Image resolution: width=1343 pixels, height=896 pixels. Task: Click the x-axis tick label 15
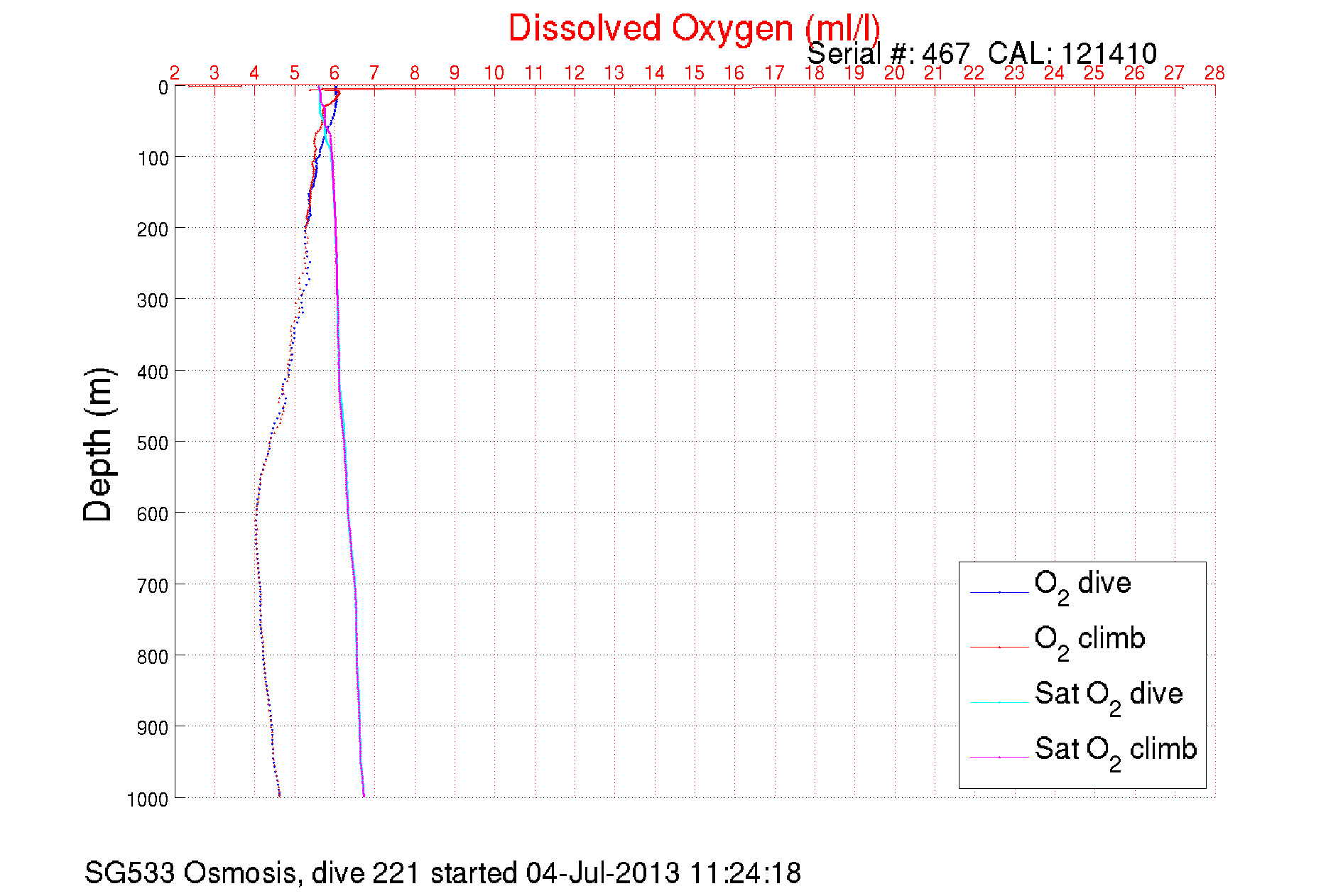pyautogui.click(x=695, y=72)
